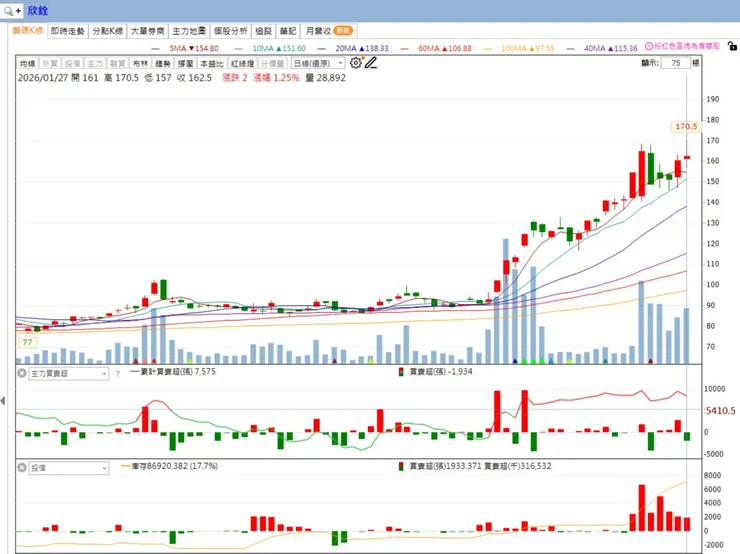This screenshot has width=740, height=554.
Task: Click the 170.5 high price label
Action: point(686,126)
